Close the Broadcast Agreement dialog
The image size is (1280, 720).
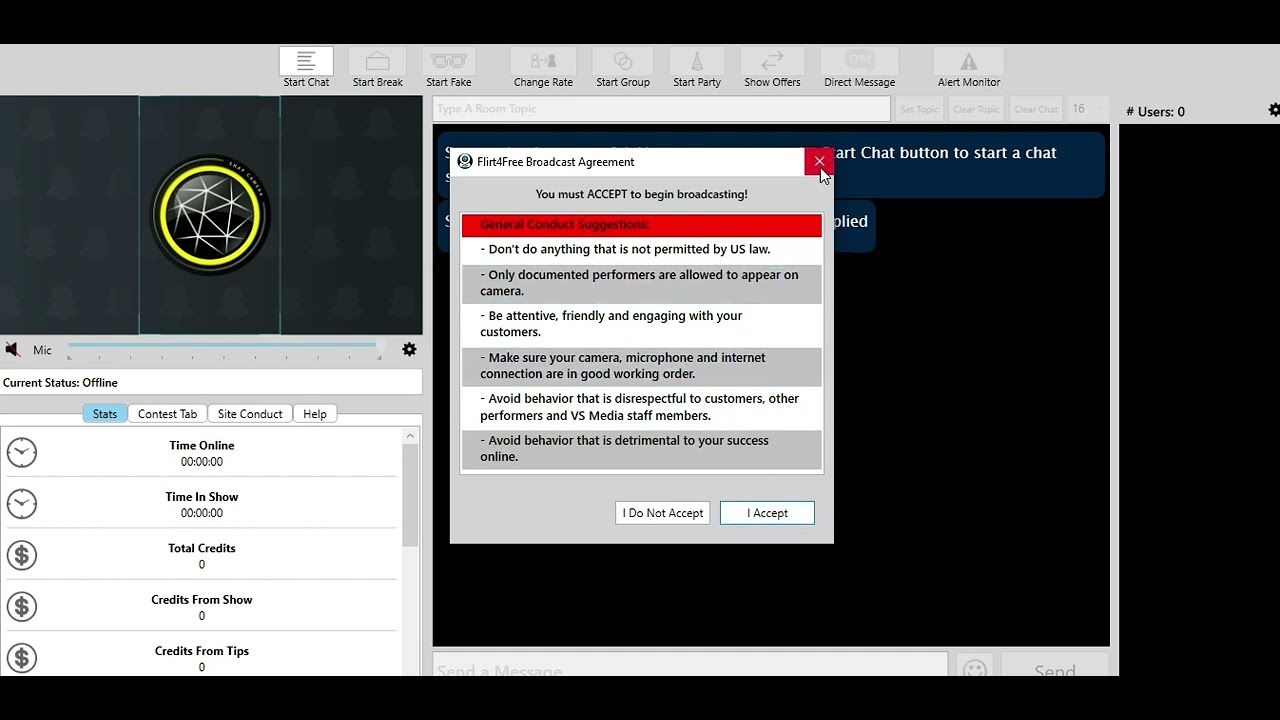pyautogui.click(x=819, y=161)
